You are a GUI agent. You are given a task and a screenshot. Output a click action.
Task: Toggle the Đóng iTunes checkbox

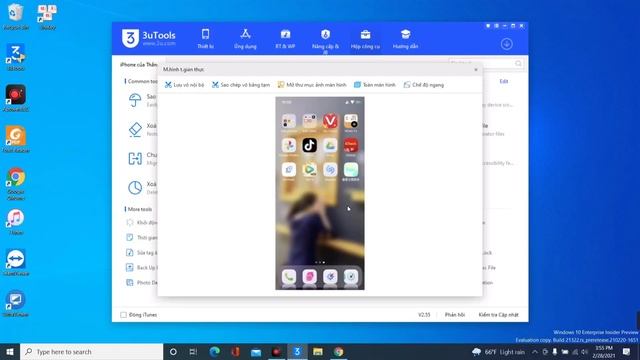point(123,315)
